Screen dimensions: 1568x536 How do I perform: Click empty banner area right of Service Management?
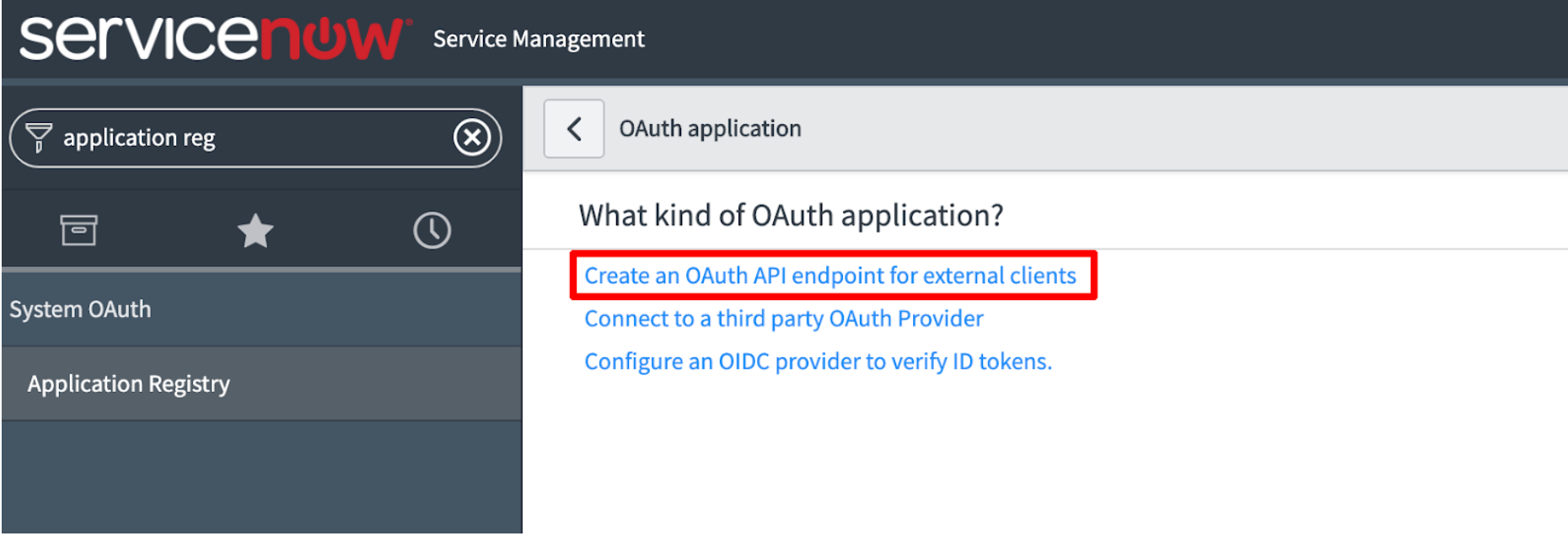point(1096,40)
